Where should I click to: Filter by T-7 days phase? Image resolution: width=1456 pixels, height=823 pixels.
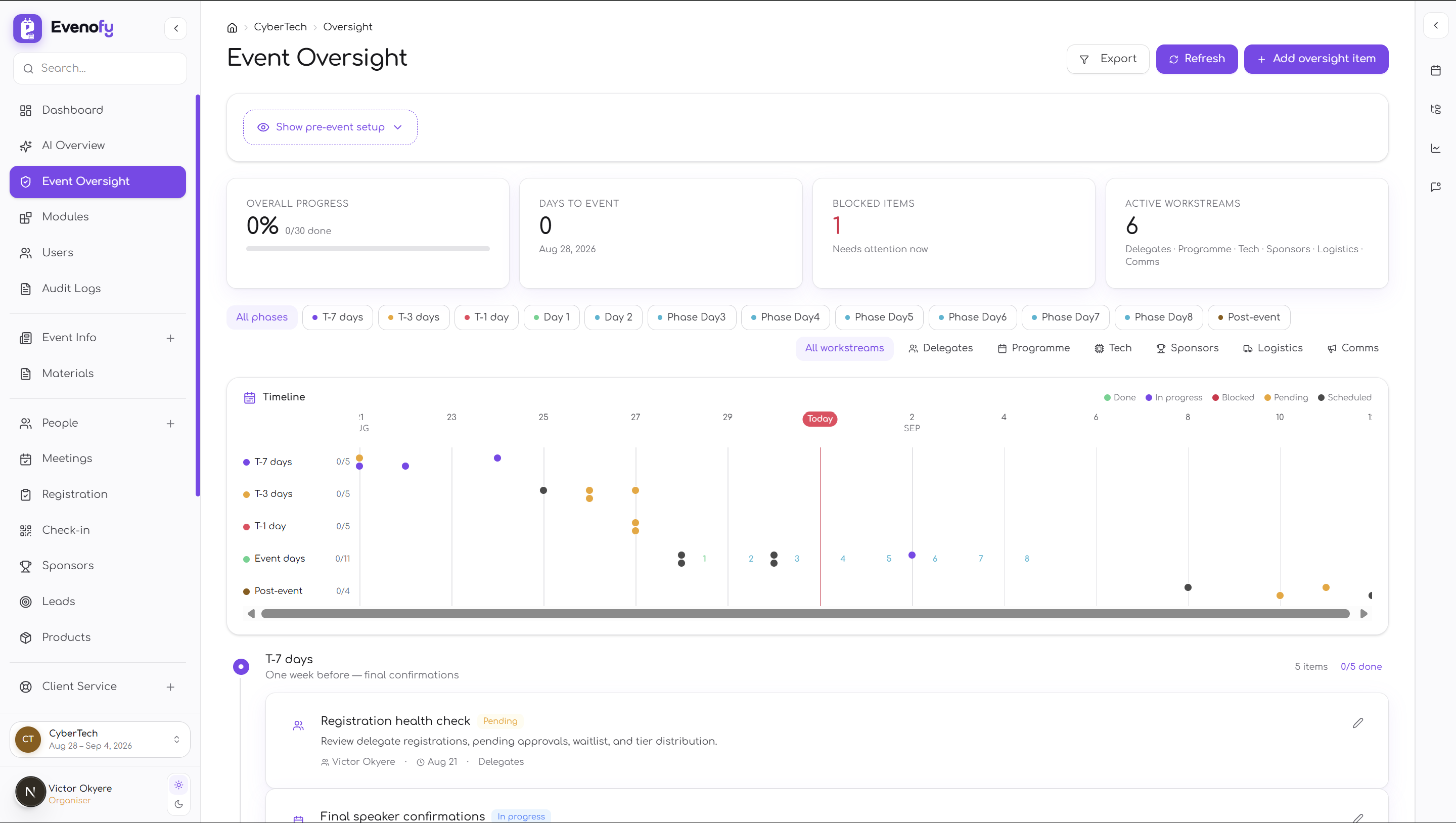coord(337,317)
